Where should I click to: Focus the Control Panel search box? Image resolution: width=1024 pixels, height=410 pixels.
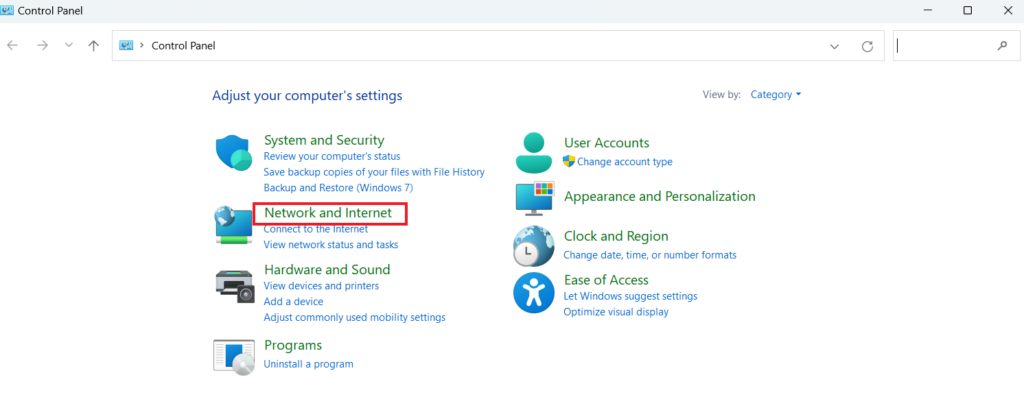tap(955, 46)
